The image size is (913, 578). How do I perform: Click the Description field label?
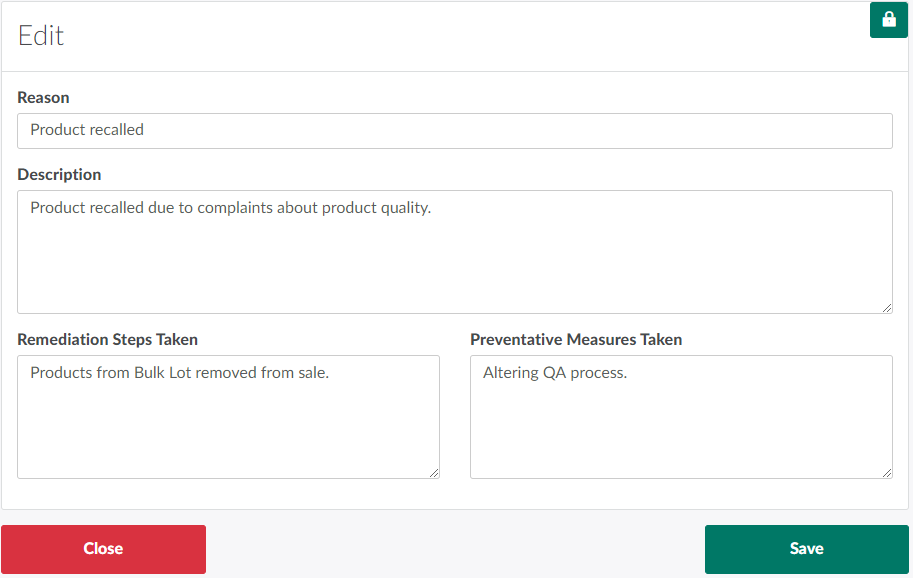coord(59,175)
